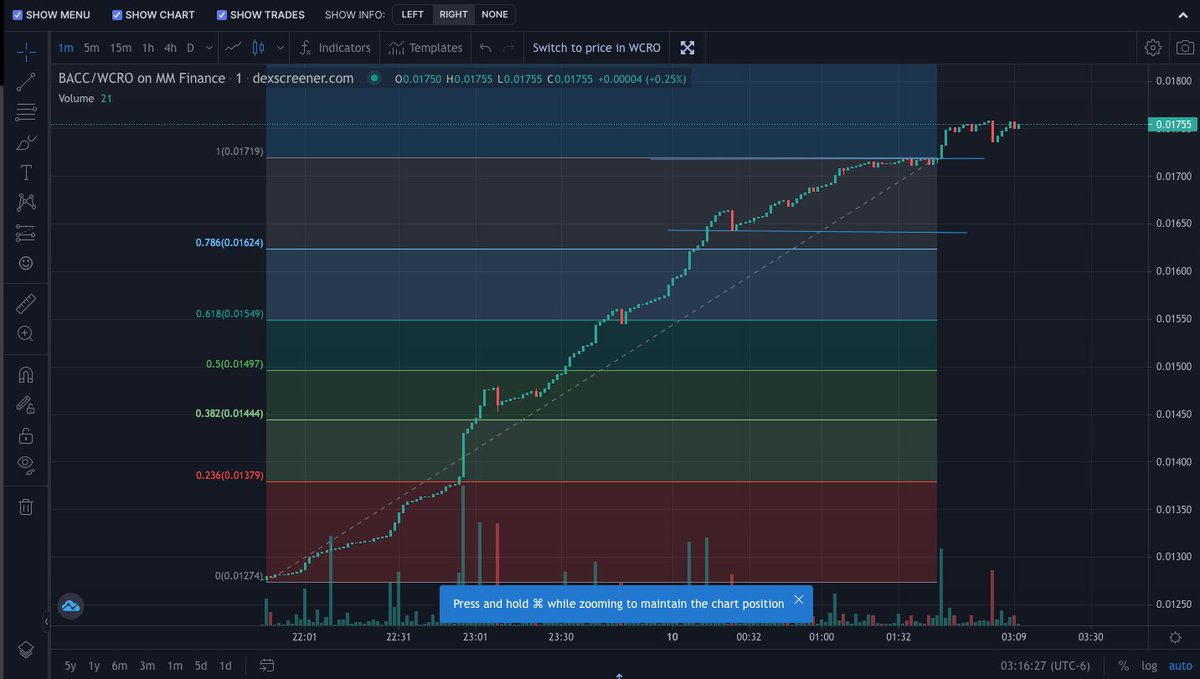Open the chart patterns tool
Viewport: 1200px width, 679px height.
point(26,203)
